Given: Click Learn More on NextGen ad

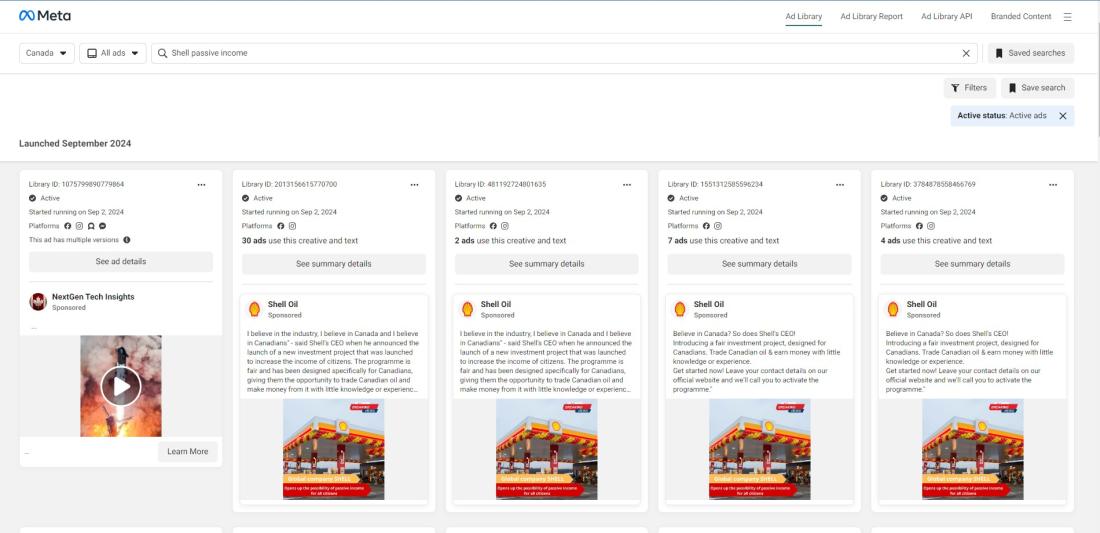Looking at the screenshot, I should (x=187, y=452).
